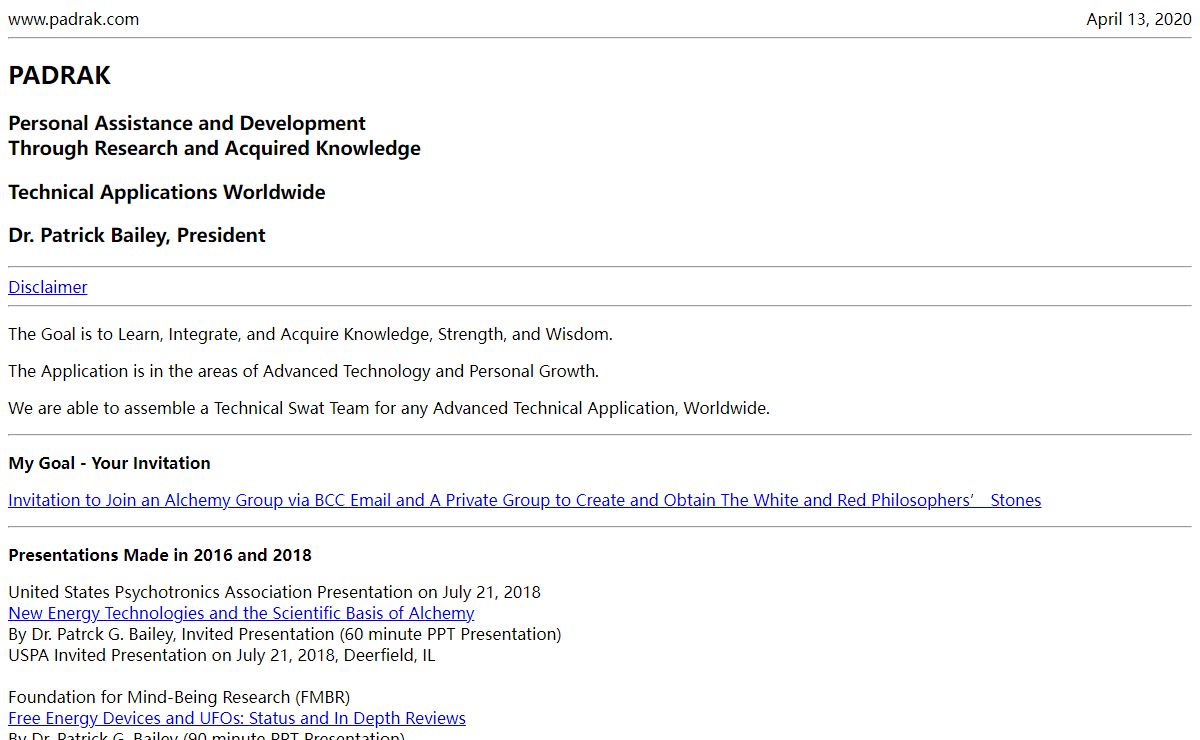Click the April 13, 2020 date
The height and width of the screenshot is (740, 1200).
pos(1138,19)
